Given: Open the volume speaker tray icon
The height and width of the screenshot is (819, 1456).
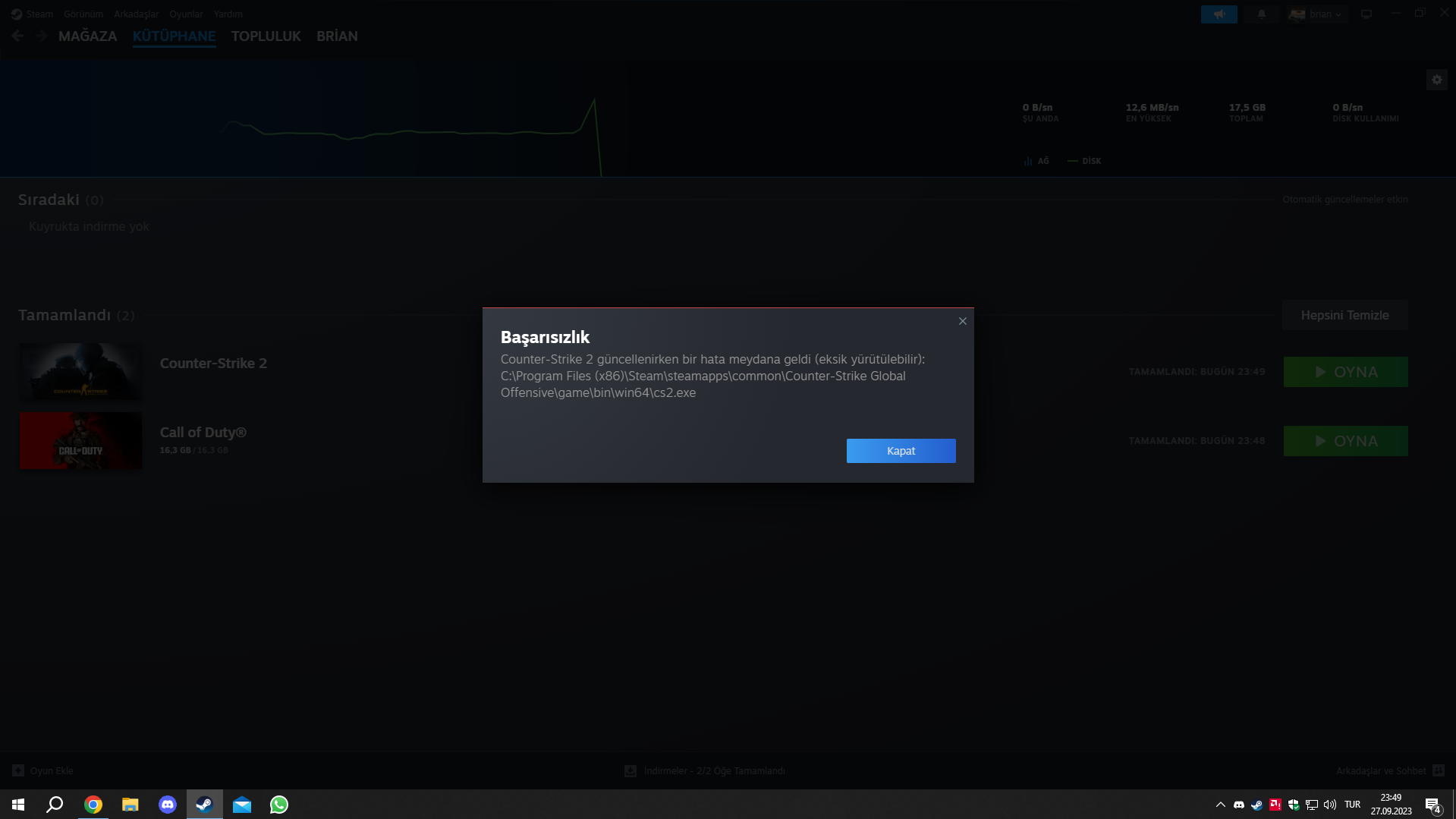Looking at the screenshot, I should pyautogui.click(x=1330, y=805).
